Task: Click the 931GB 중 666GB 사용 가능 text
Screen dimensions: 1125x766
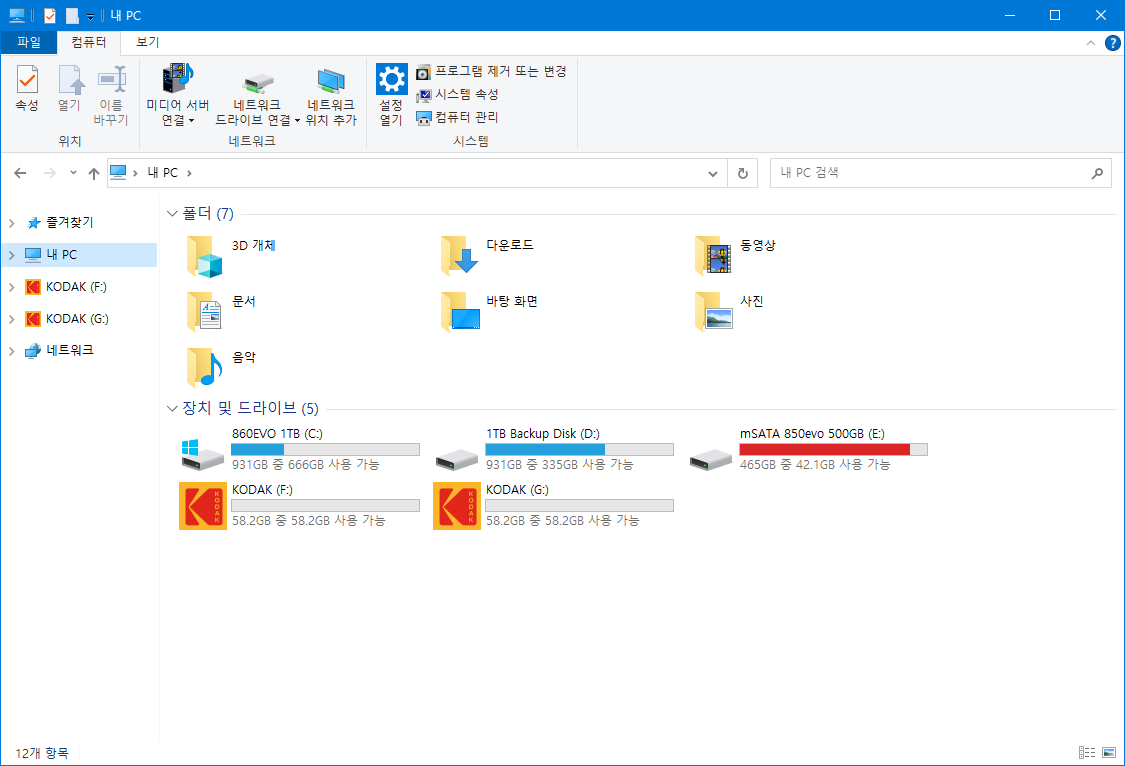Action: point(306,465)
